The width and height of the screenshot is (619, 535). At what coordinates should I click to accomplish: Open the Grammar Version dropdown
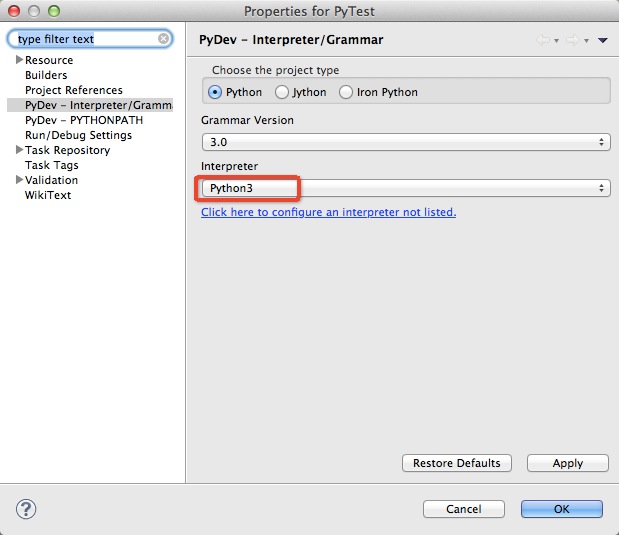[x=406, y=142]
